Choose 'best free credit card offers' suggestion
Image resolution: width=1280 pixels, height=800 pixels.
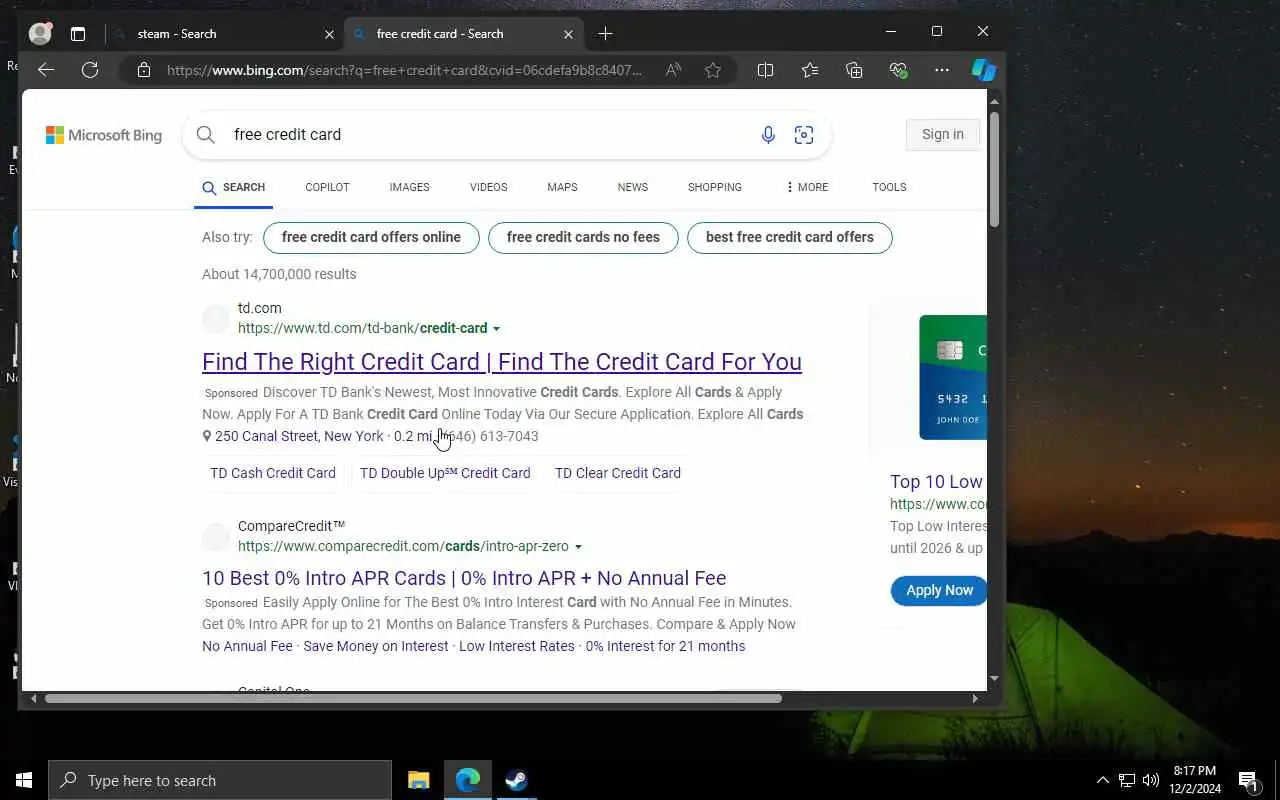coord(790,238)
